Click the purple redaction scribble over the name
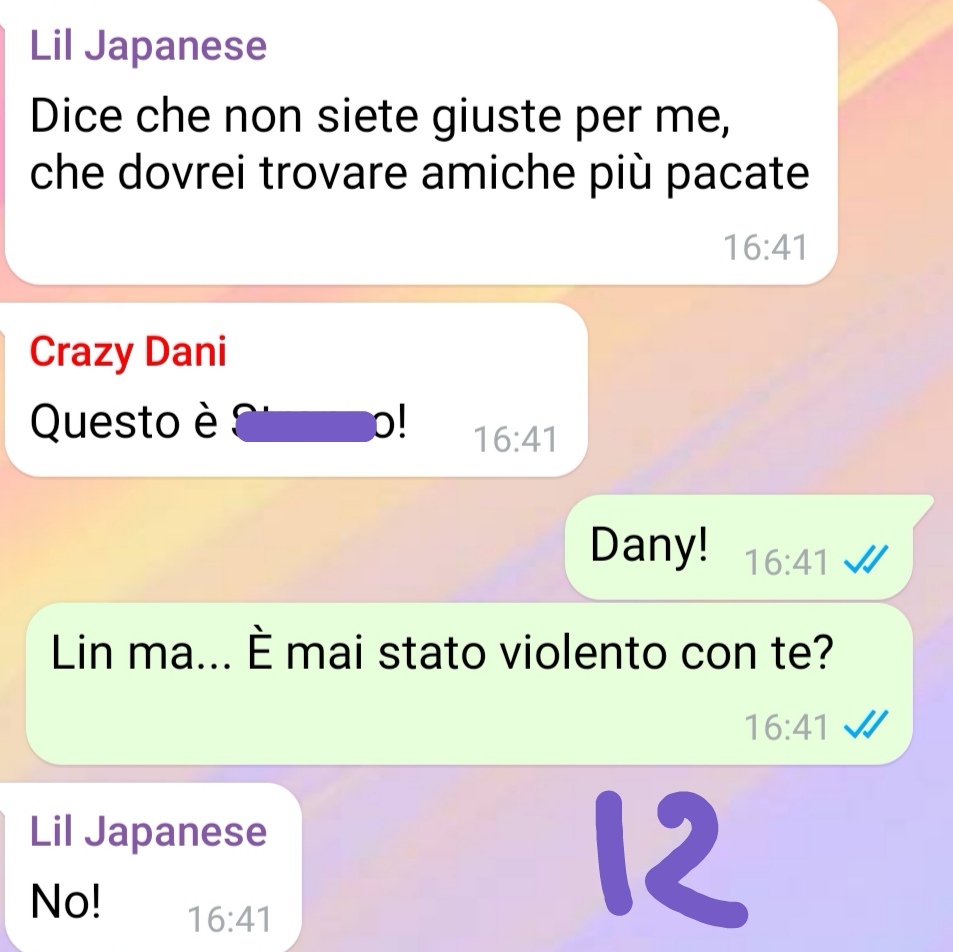Viewport: 953px width, 952px height. (x=306, y=426)
